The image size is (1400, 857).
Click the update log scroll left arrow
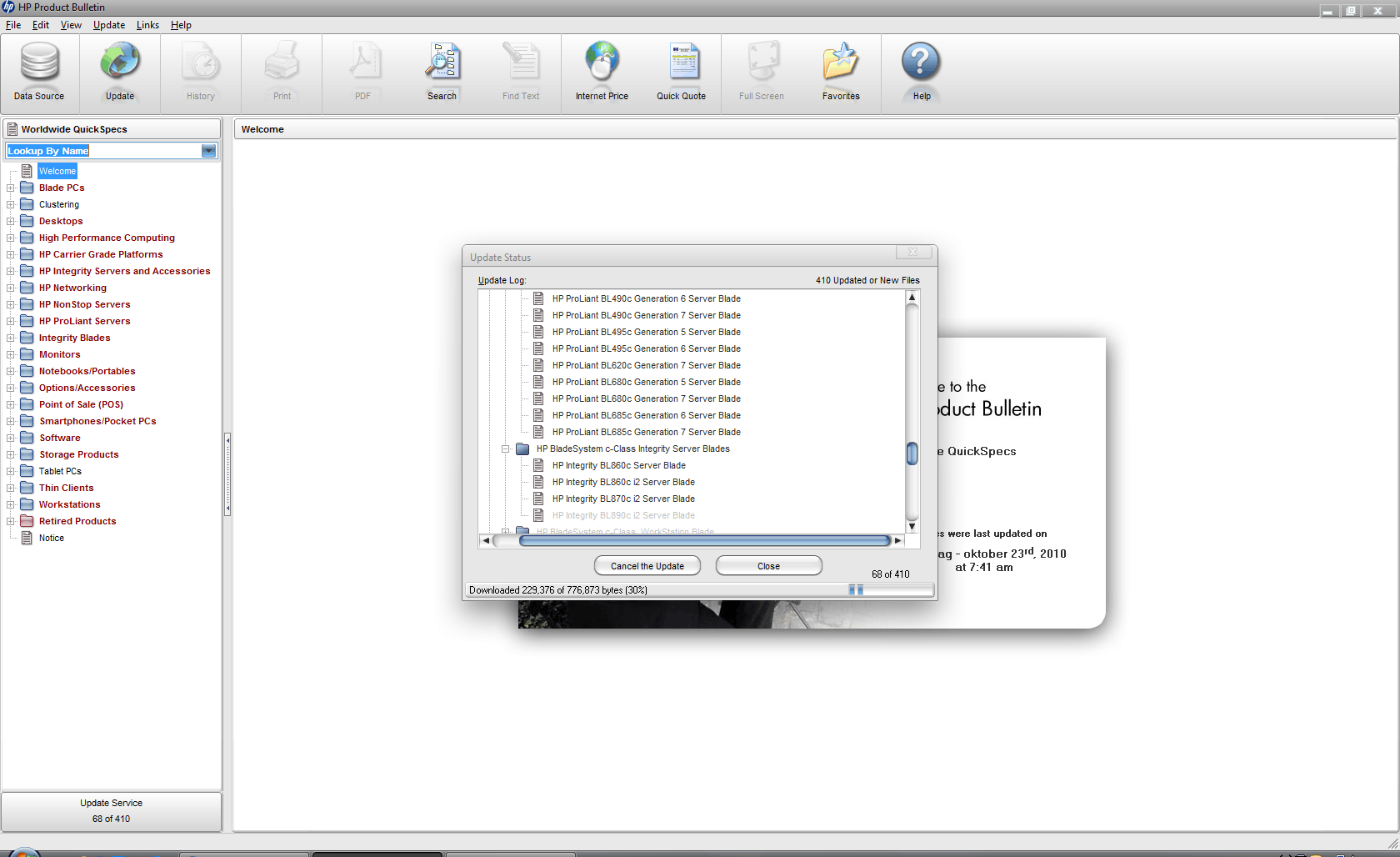tap(486, 540)
